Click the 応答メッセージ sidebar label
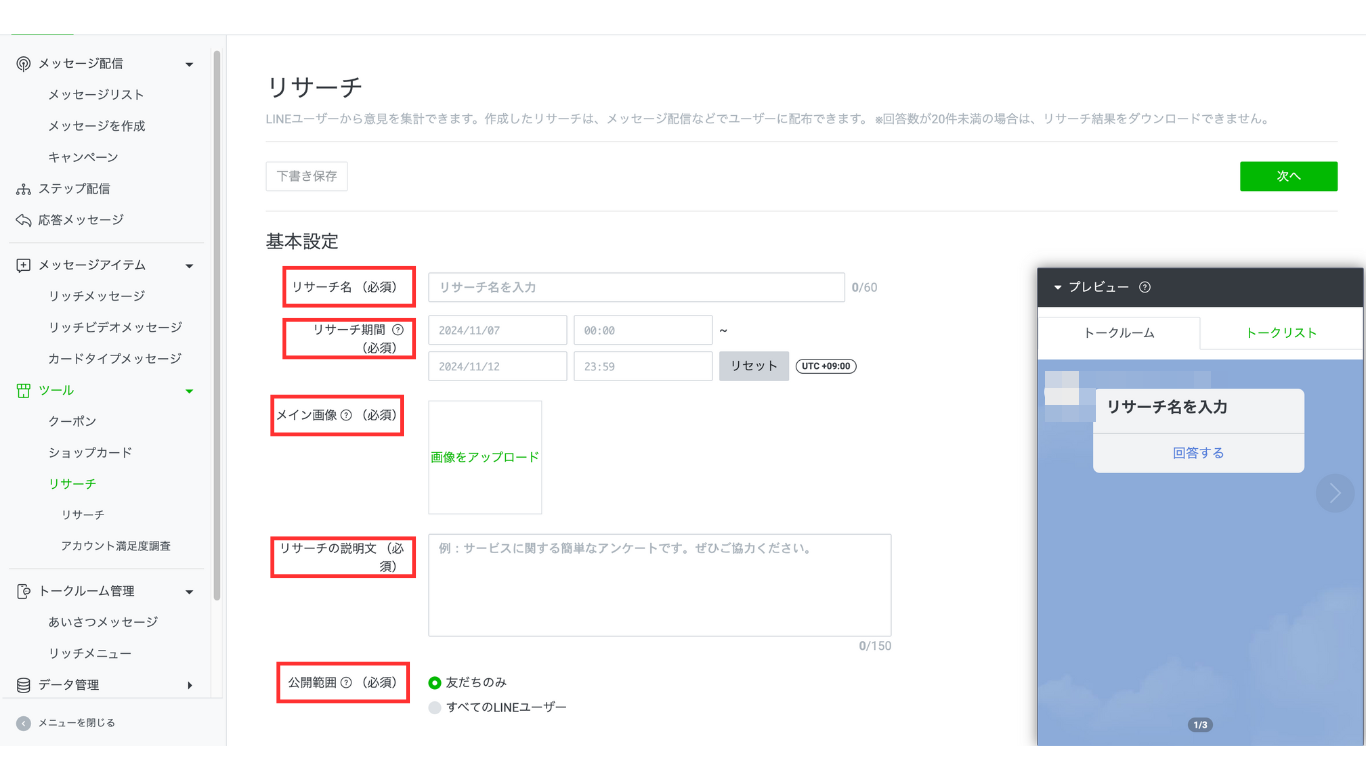Image resolution: width=1366 pixels, height=768 pixels. (x=81, y=220)
